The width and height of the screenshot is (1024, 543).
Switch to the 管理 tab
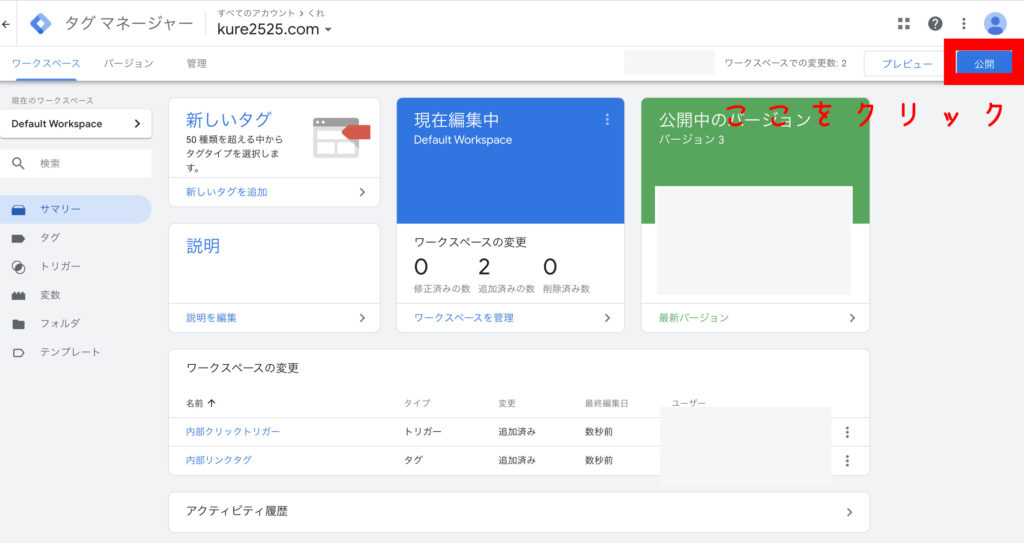pos(197,63)
